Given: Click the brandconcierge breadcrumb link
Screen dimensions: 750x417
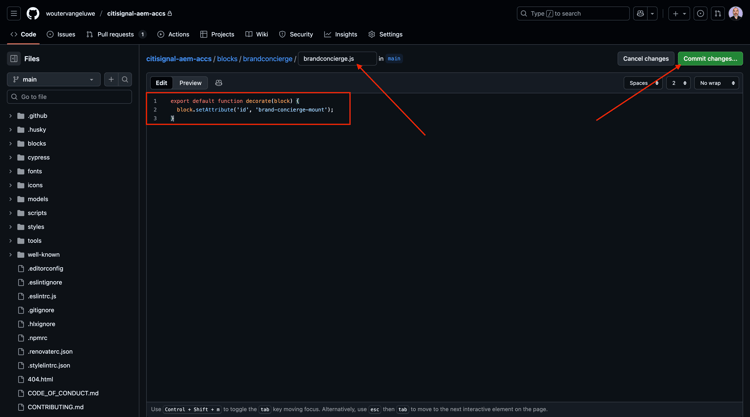Looking at the screenshot, I should point(267,59).
